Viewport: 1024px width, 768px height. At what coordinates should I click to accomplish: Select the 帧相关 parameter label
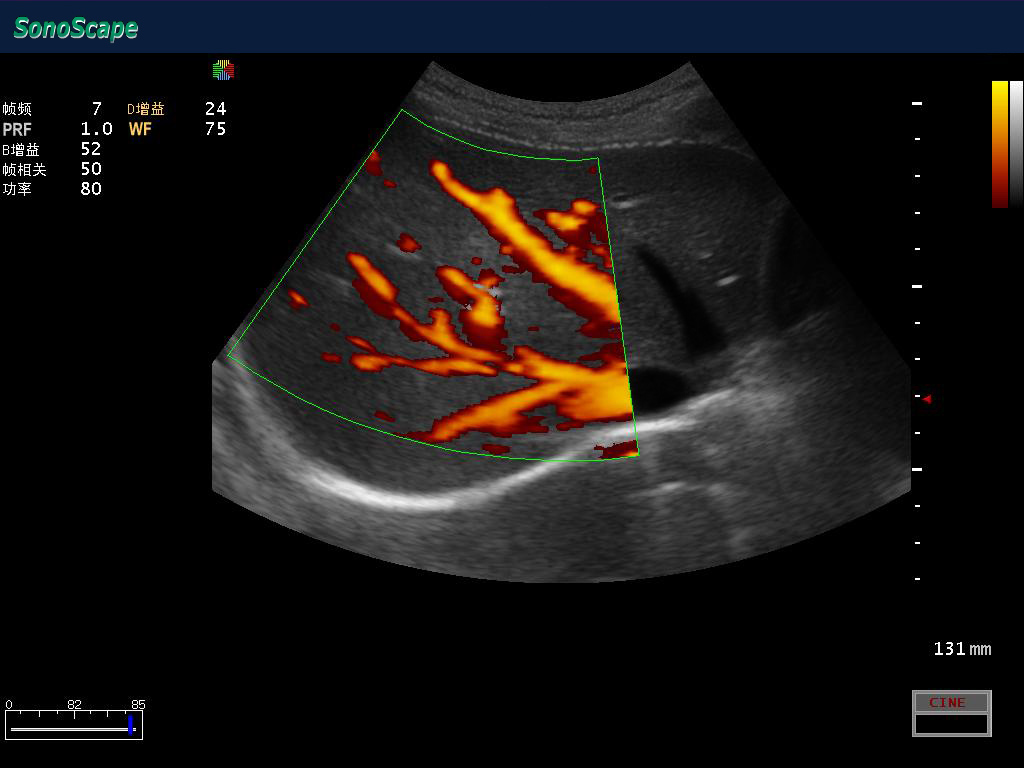pyautogui.click(x=24, y=169)
